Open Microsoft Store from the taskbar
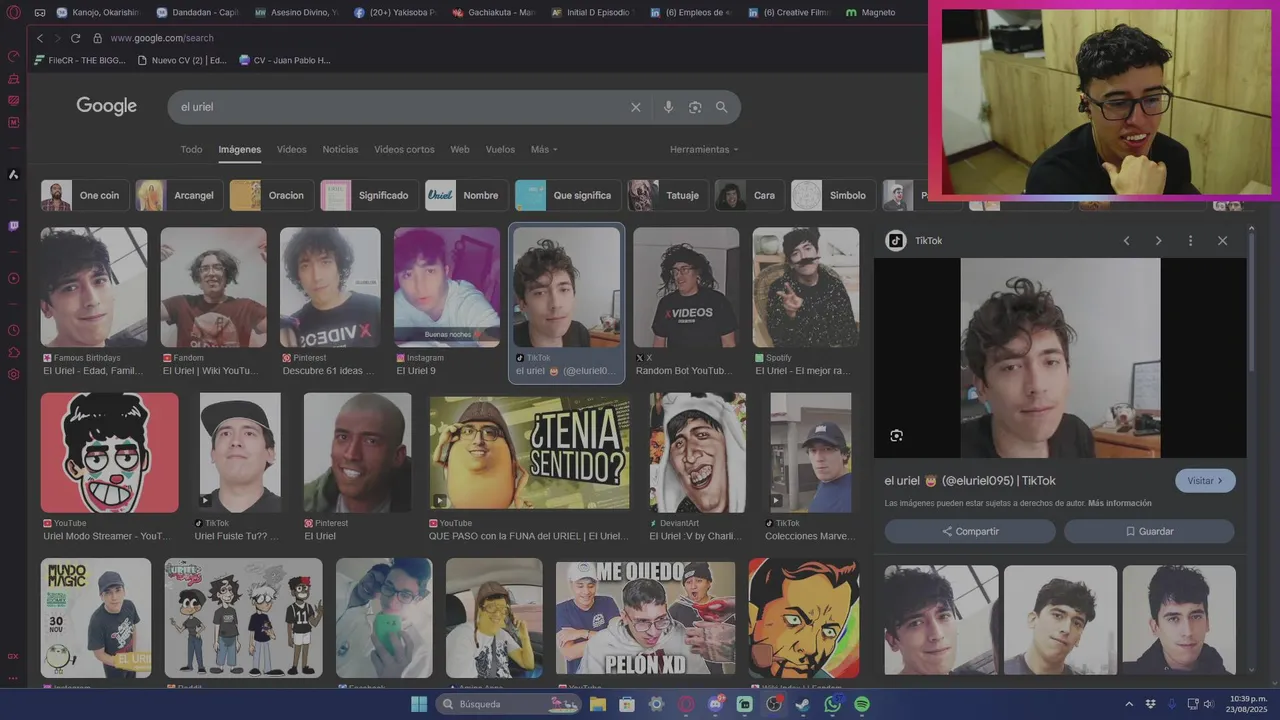 (x=627, y=704)
